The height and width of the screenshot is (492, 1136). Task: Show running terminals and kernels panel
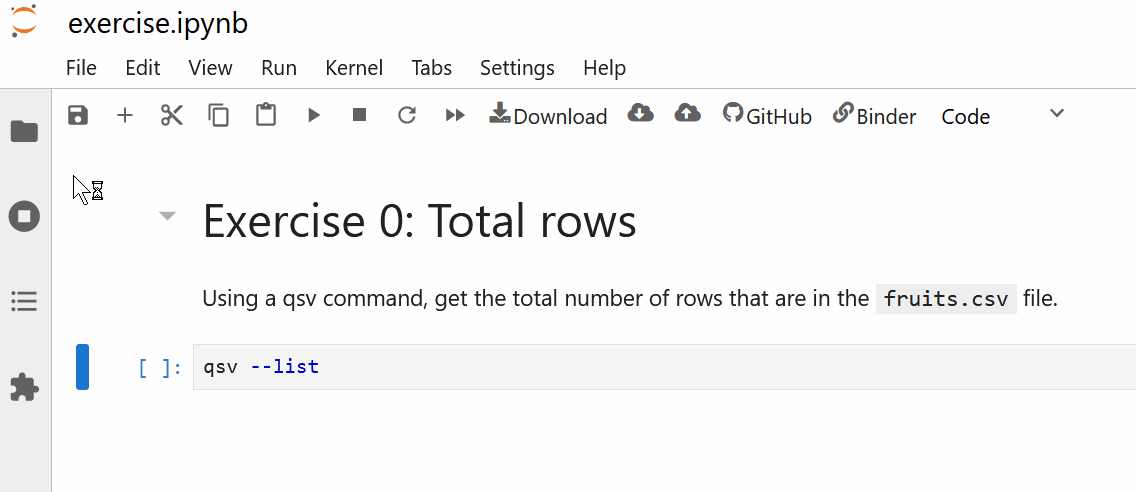[24, 216]
